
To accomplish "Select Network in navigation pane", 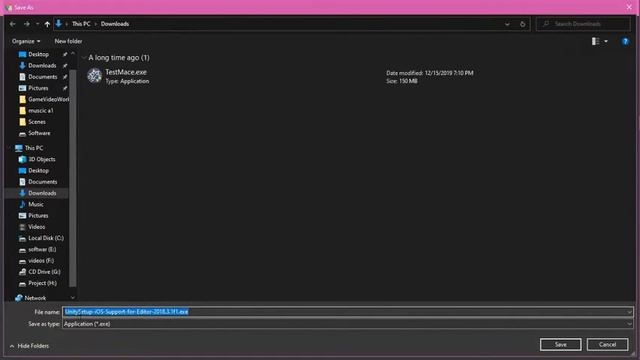I will (35, 298).
